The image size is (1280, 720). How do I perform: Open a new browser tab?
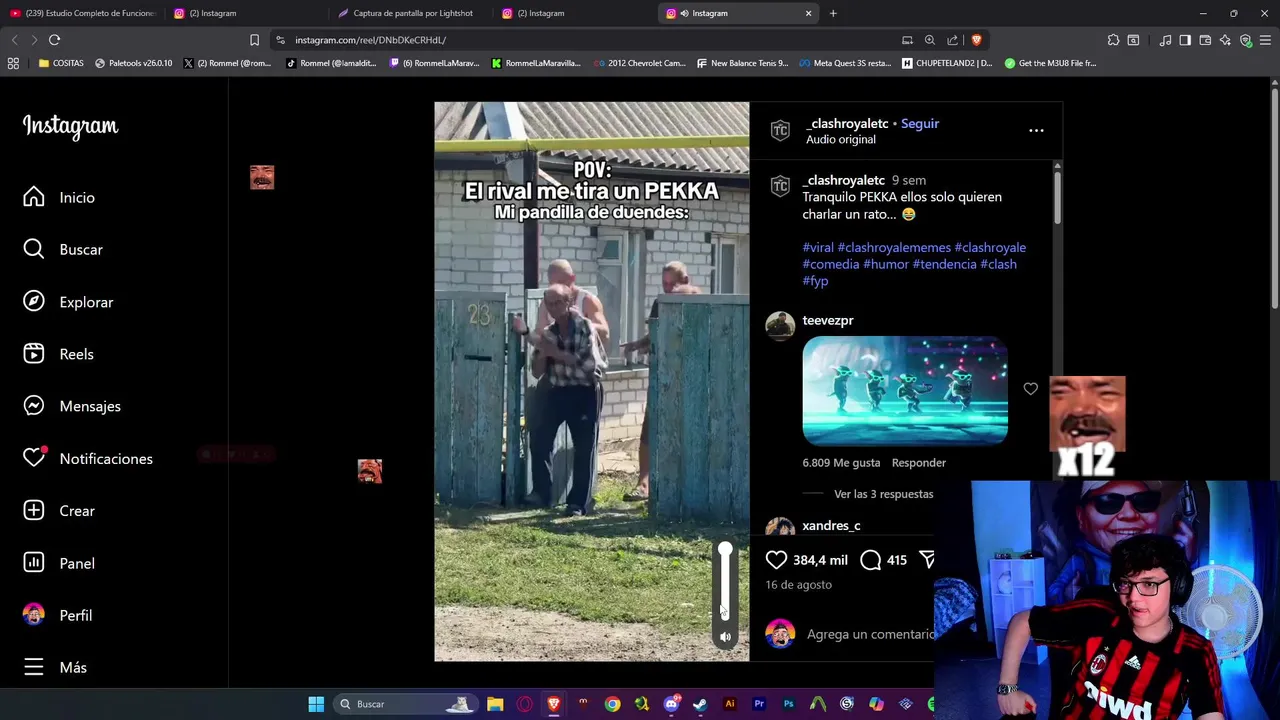[x=833, y=13]
